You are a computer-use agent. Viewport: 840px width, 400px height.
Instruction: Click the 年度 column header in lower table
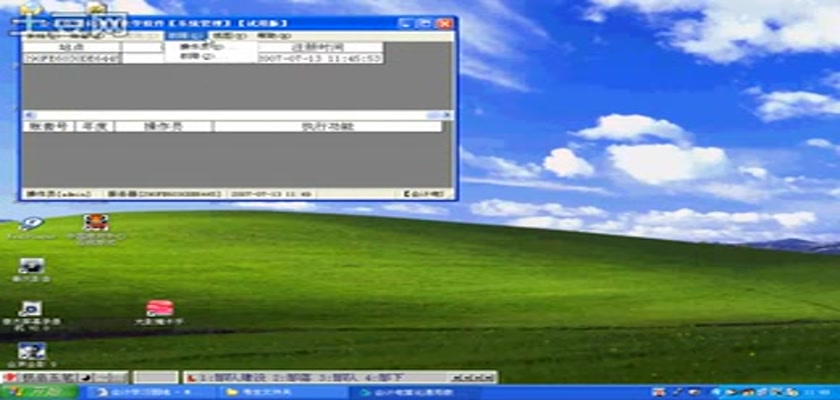(94, 127)
